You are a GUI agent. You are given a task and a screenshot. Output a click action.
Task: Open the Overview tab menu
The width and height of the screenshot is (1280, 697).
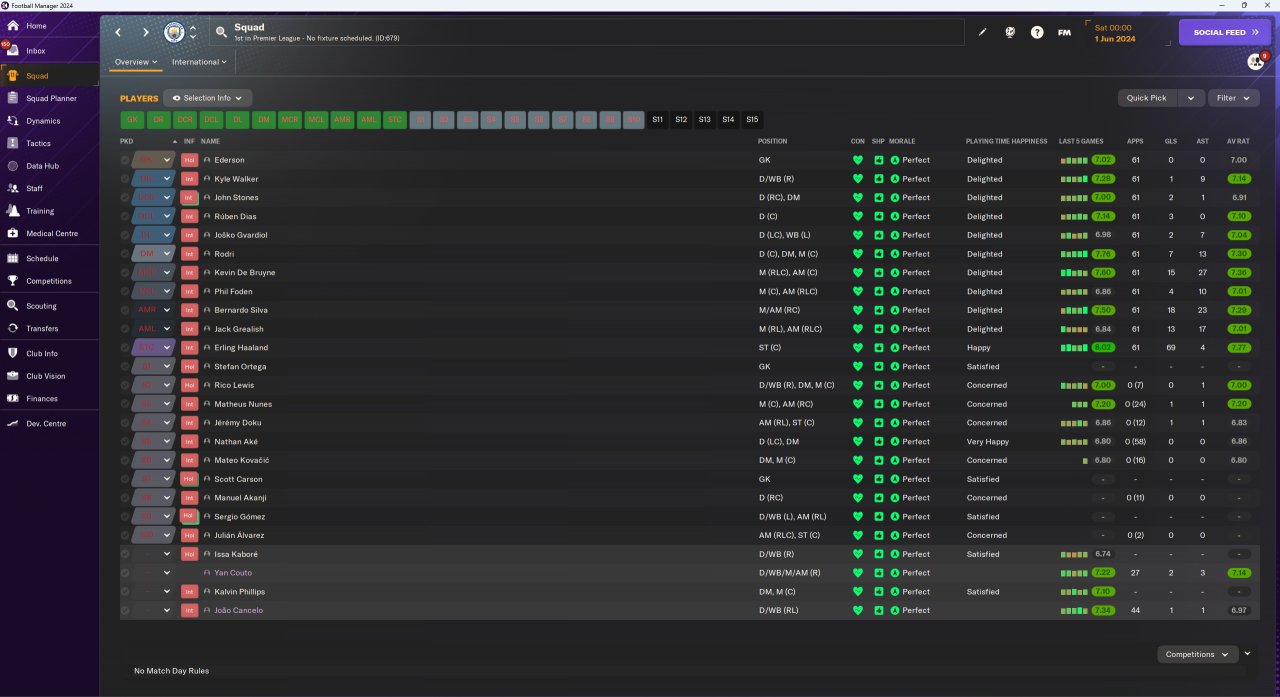pyautogui.click(x=135, y=62)
